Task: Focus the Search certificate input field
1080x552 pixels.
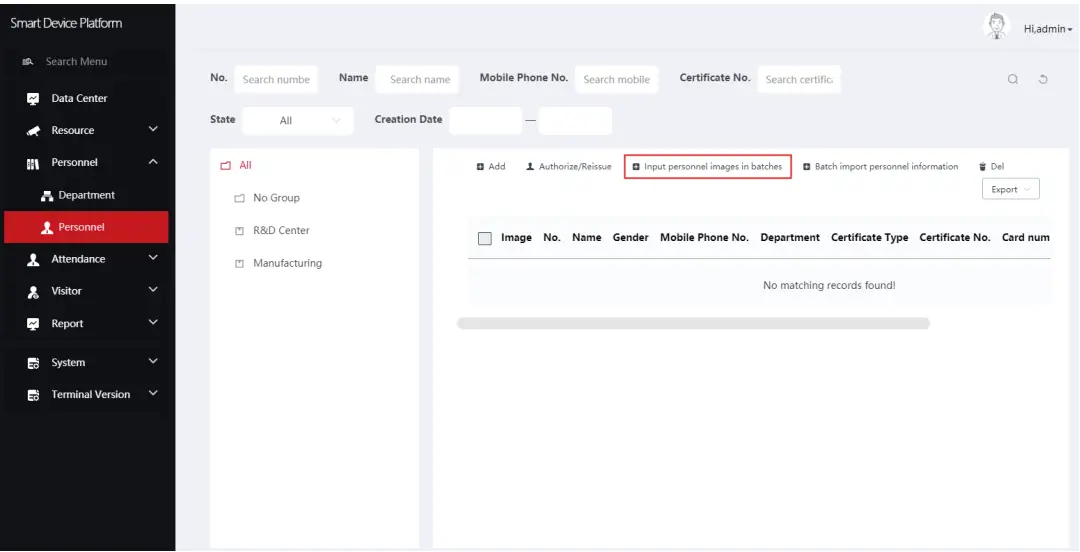Action: tap(799, 79)
